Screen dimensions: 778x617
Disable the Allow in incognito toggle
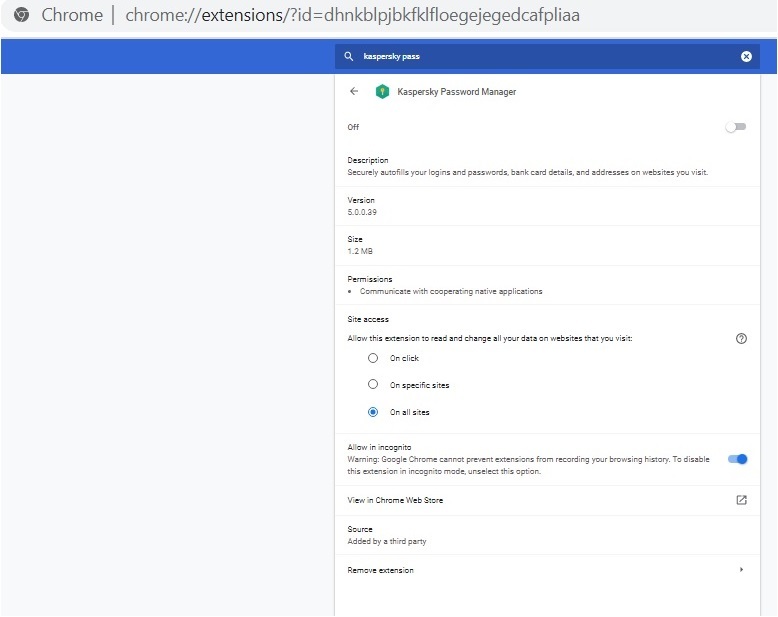[737, 459]
